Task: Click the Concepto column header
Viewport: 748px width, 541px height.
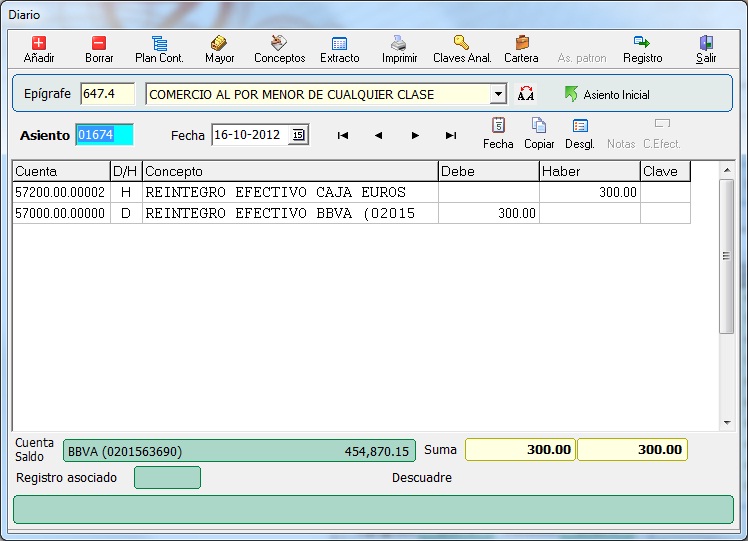Action: coord(290,171)
